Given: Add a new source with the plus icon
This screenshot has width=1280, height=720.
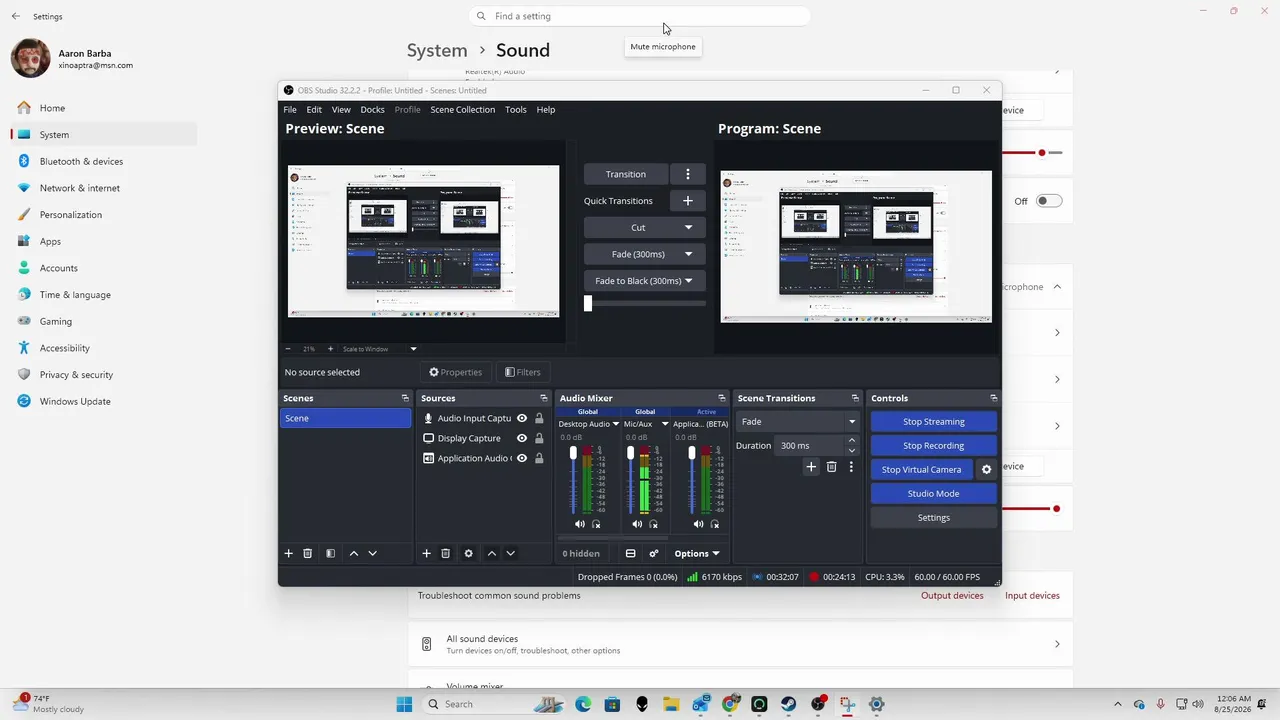Looking at the screenshot, I should [x=426, y=553].
